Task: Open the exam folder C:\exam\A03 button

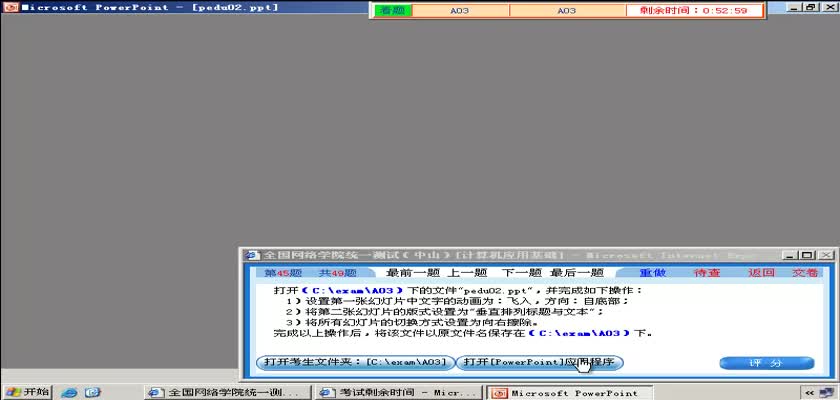Action: (356, 363)
